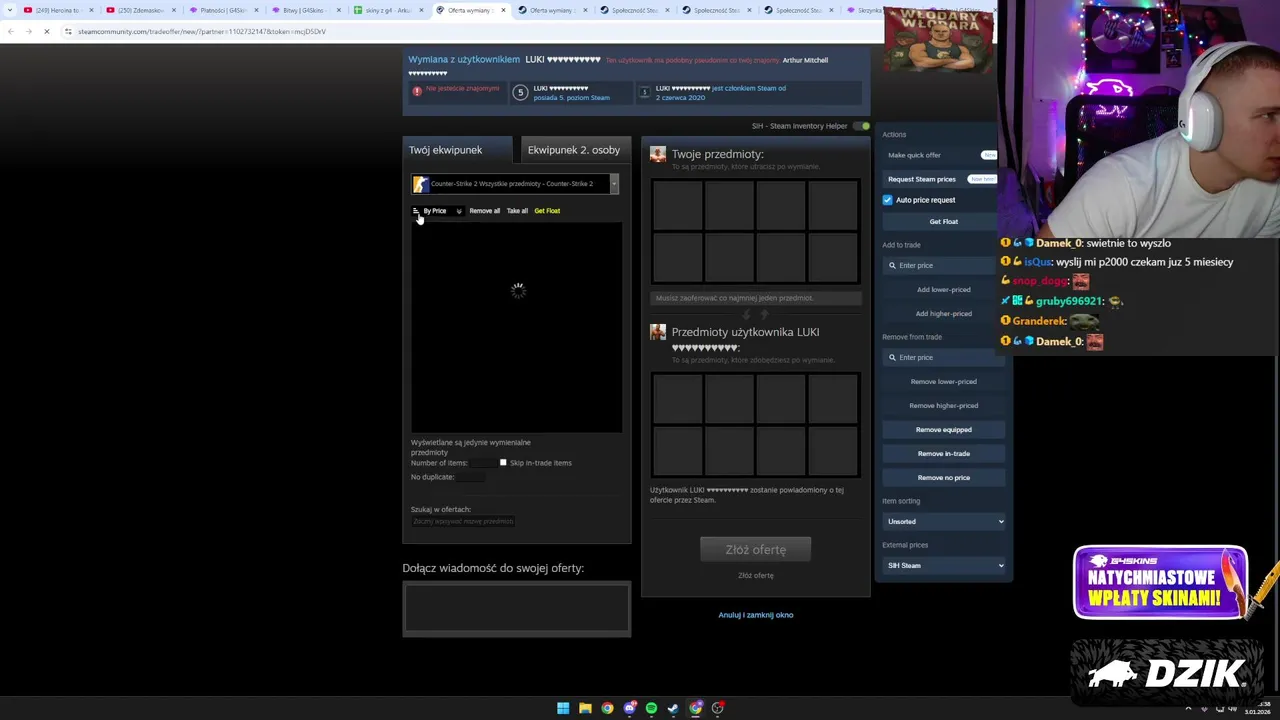Click the Arthur Mitchell name link
Screen dimensions: 1280x720
coord(805,60)
